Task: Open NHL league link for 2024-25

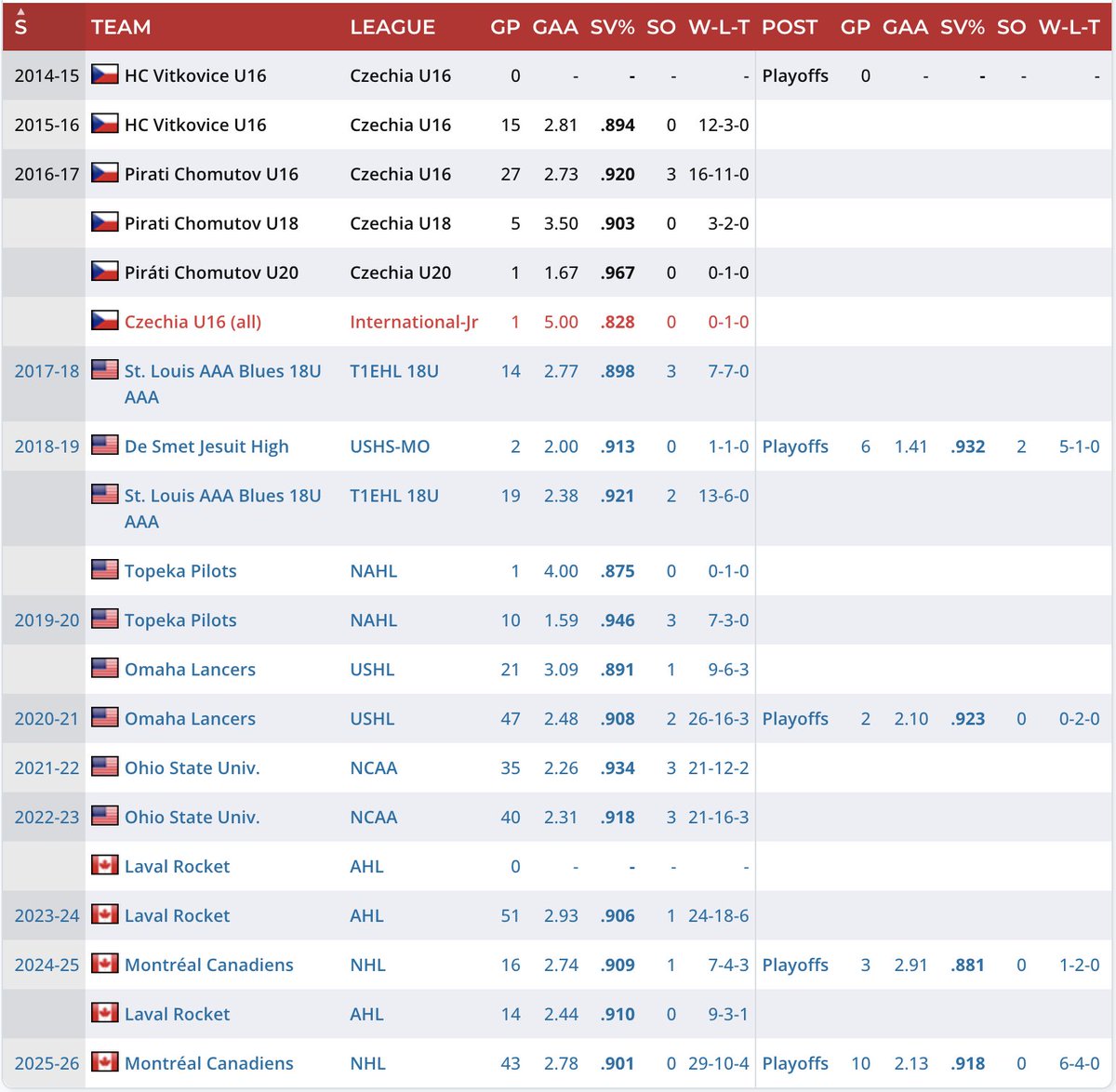Action: [367, 965]
